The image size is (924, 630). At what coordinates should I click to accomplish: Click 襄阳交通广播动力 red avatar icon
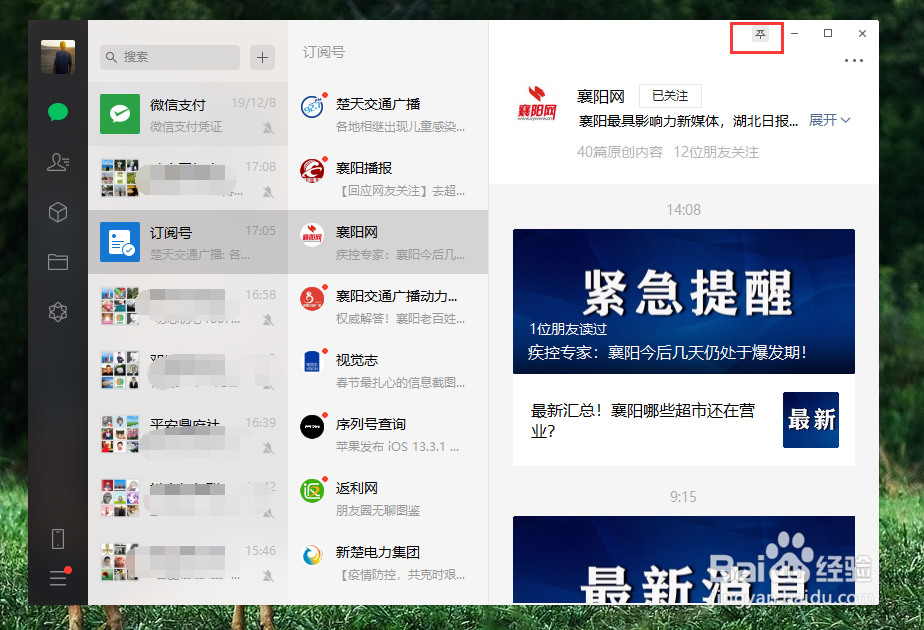[312, 299]
